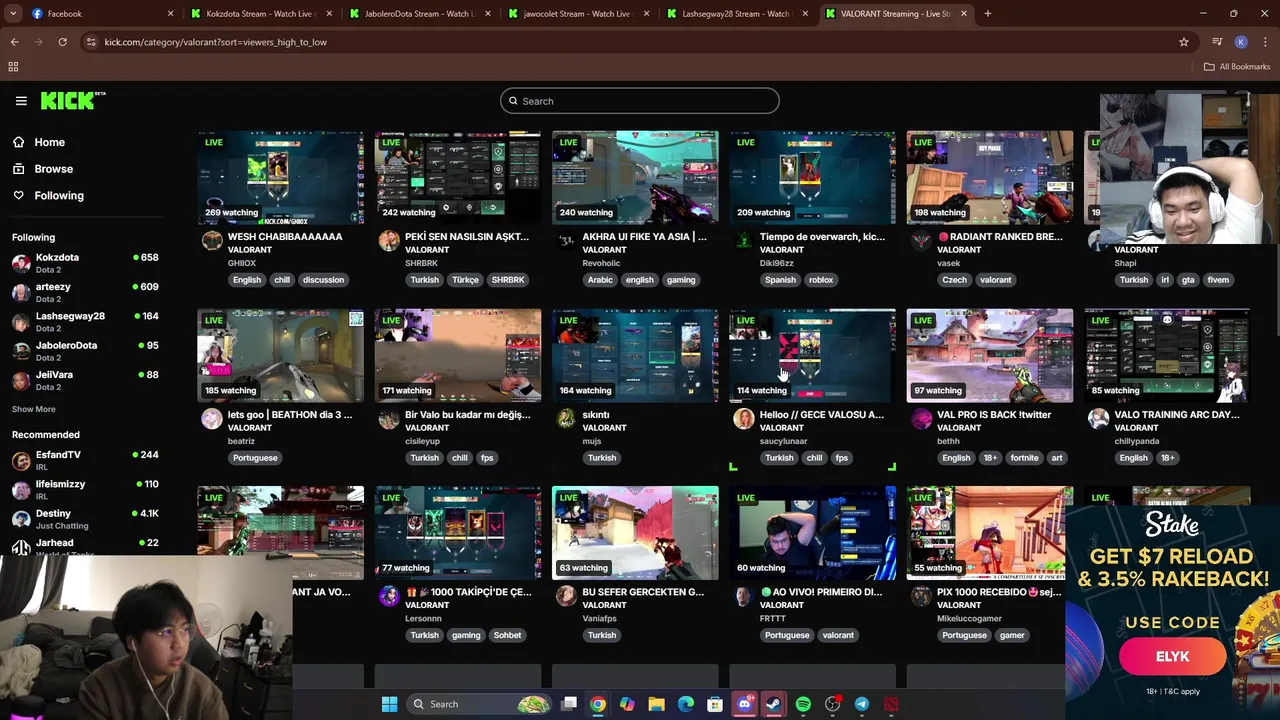Open Lashsegway28 in the Following list
This screenshot has width=1280, height=720.
(85, 321)
